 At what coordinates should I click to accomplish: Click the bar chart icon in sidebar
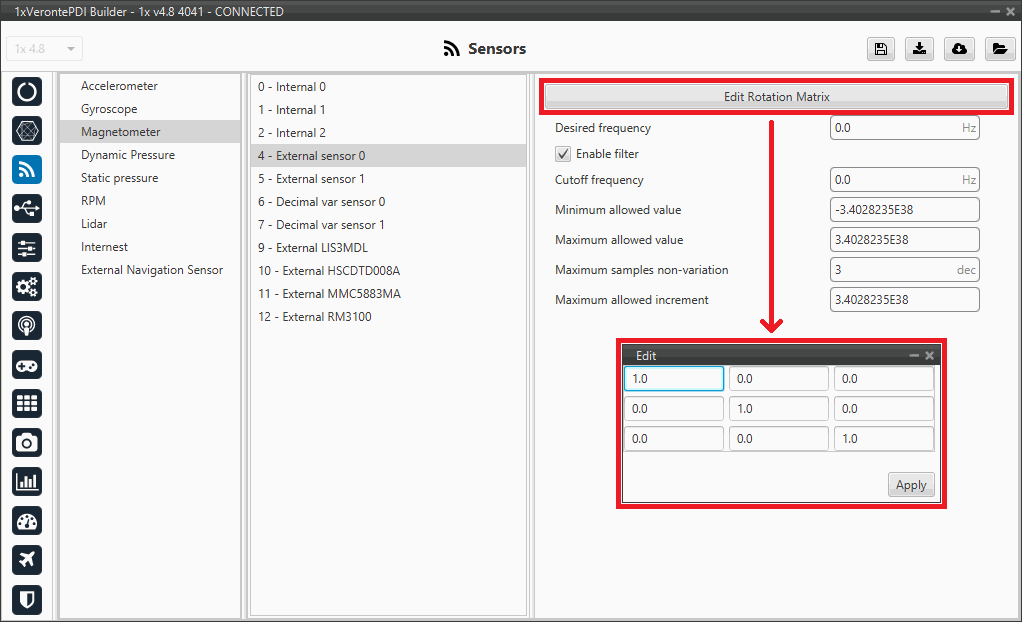click(x=27, y=481)
